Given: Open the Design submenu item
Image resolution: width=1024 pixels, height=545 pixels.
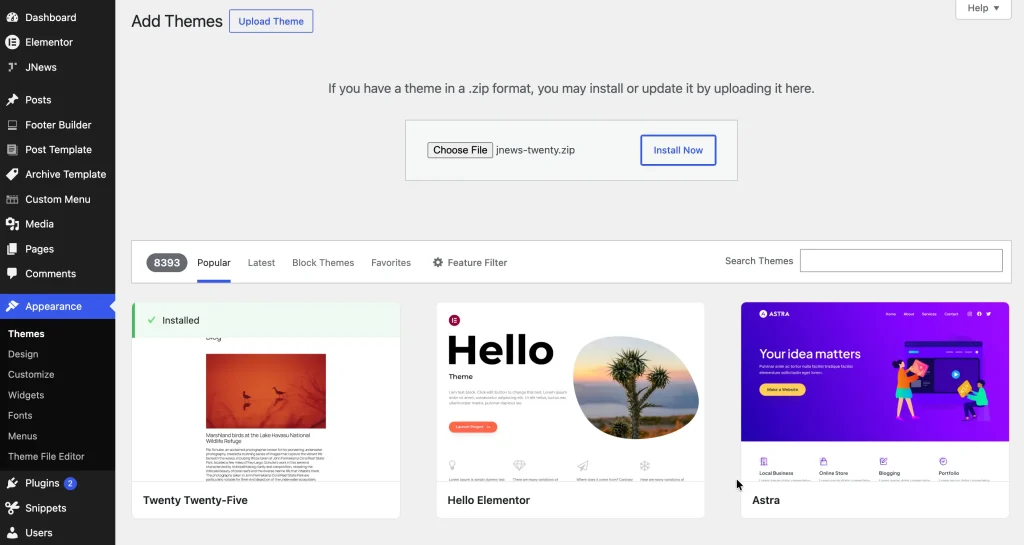Looking at the screenshot, I should tap(23, 354).
